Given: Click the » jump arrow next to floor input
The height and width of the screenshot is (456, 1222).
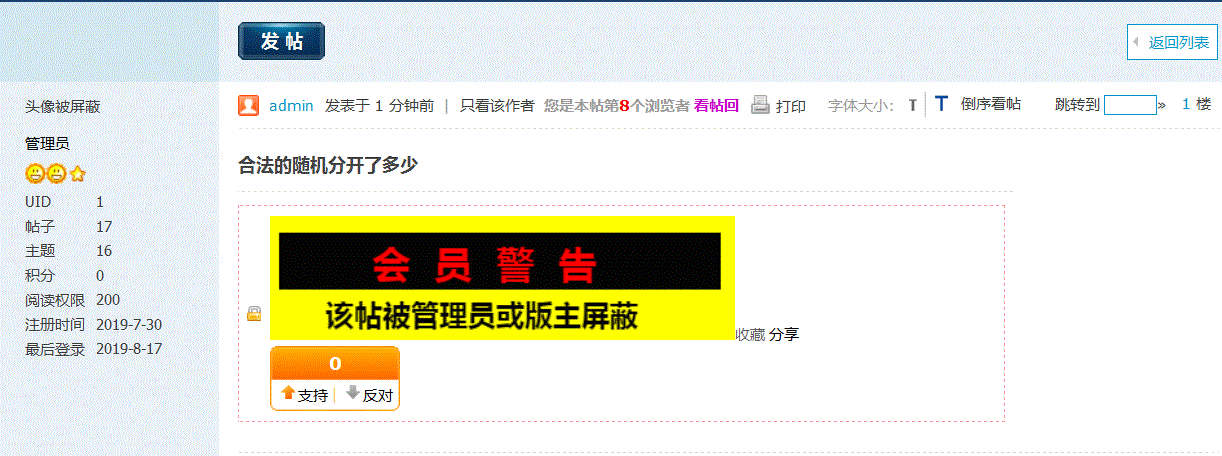Looking at the screenshot, I should [1162, 105].
